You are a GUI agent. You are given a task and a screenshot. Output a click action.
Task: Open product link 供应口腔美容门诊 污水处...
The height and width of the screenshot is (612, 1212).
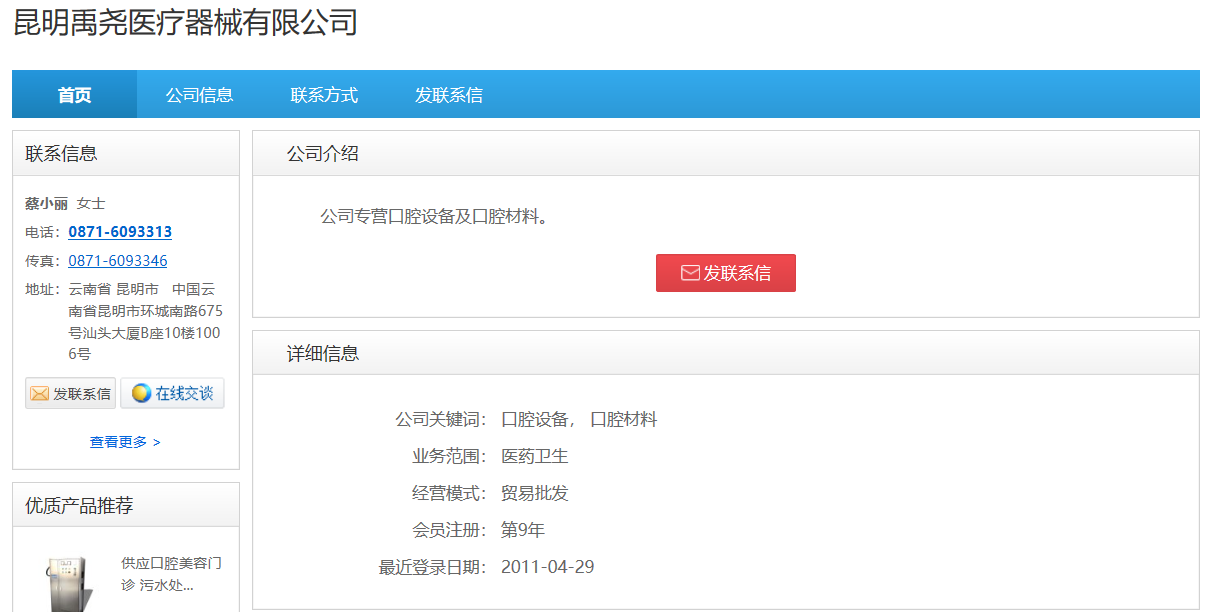171,574
